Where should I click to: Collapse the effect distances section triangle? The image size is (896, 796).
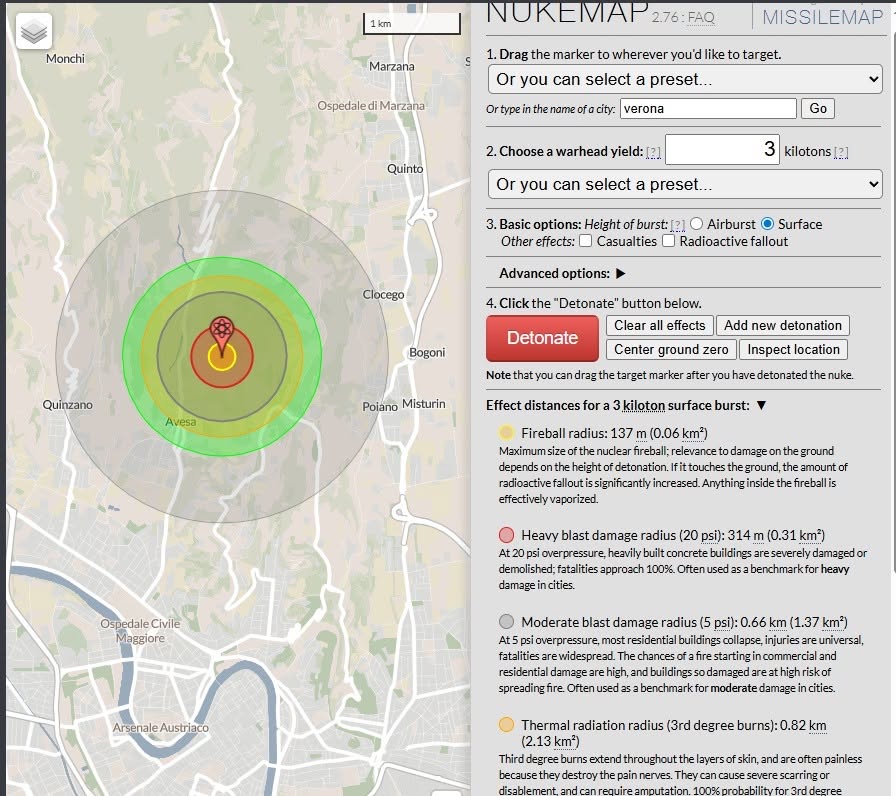[761, 405]
